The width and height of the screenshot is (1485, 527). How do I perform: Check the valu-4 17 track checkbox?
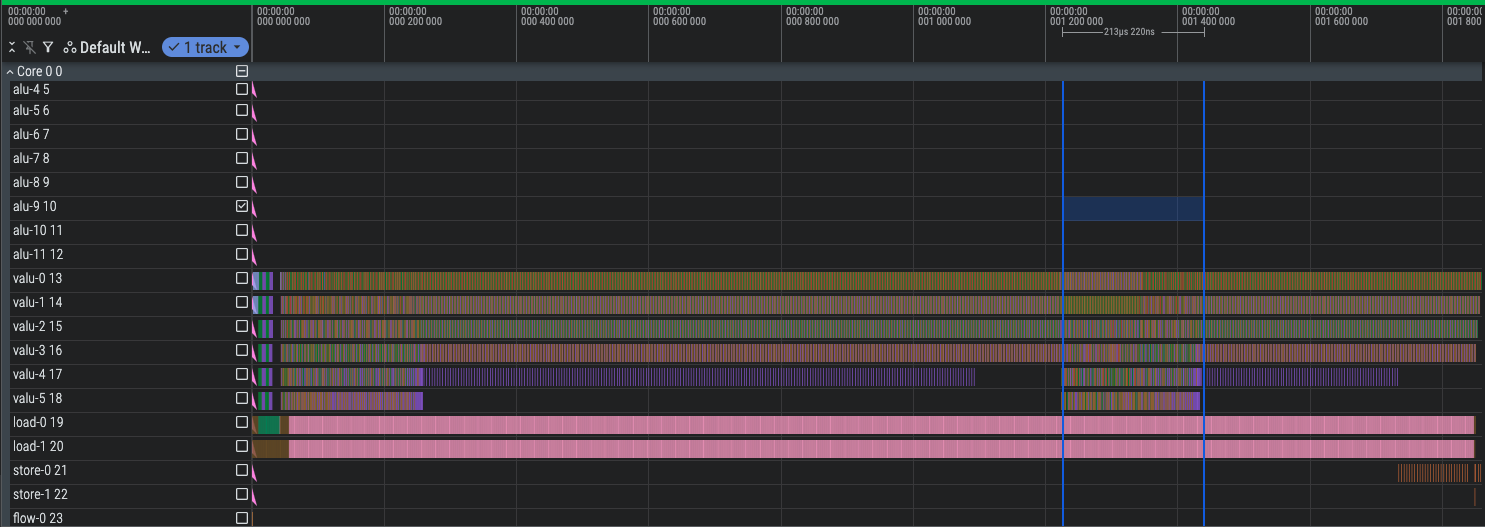241,374
